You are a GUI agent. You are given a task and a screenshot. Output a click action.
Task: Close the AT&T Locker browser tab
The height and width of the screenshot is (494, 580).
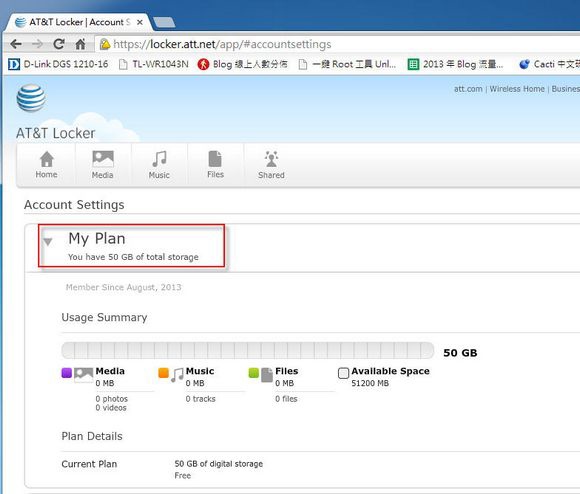coord(140,22)
